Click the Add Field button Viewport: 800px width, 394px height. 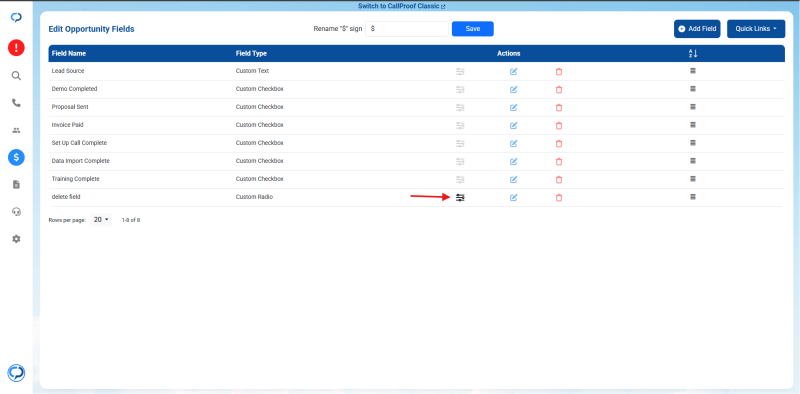pos(697,29)
